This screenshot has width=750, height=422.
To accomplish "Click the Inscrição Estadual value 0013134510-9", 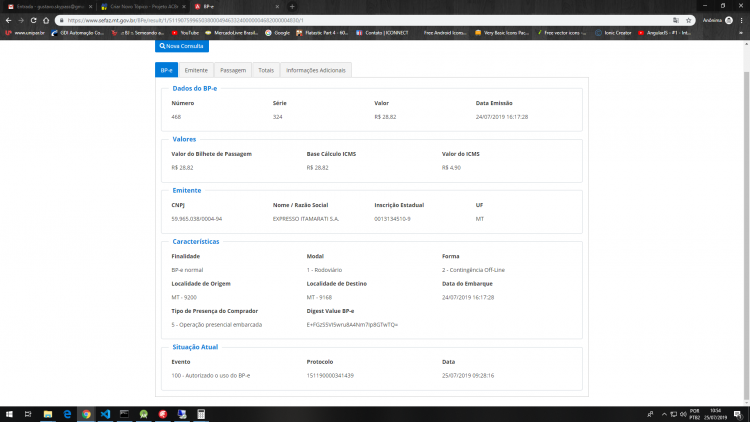I will (392, 219).
